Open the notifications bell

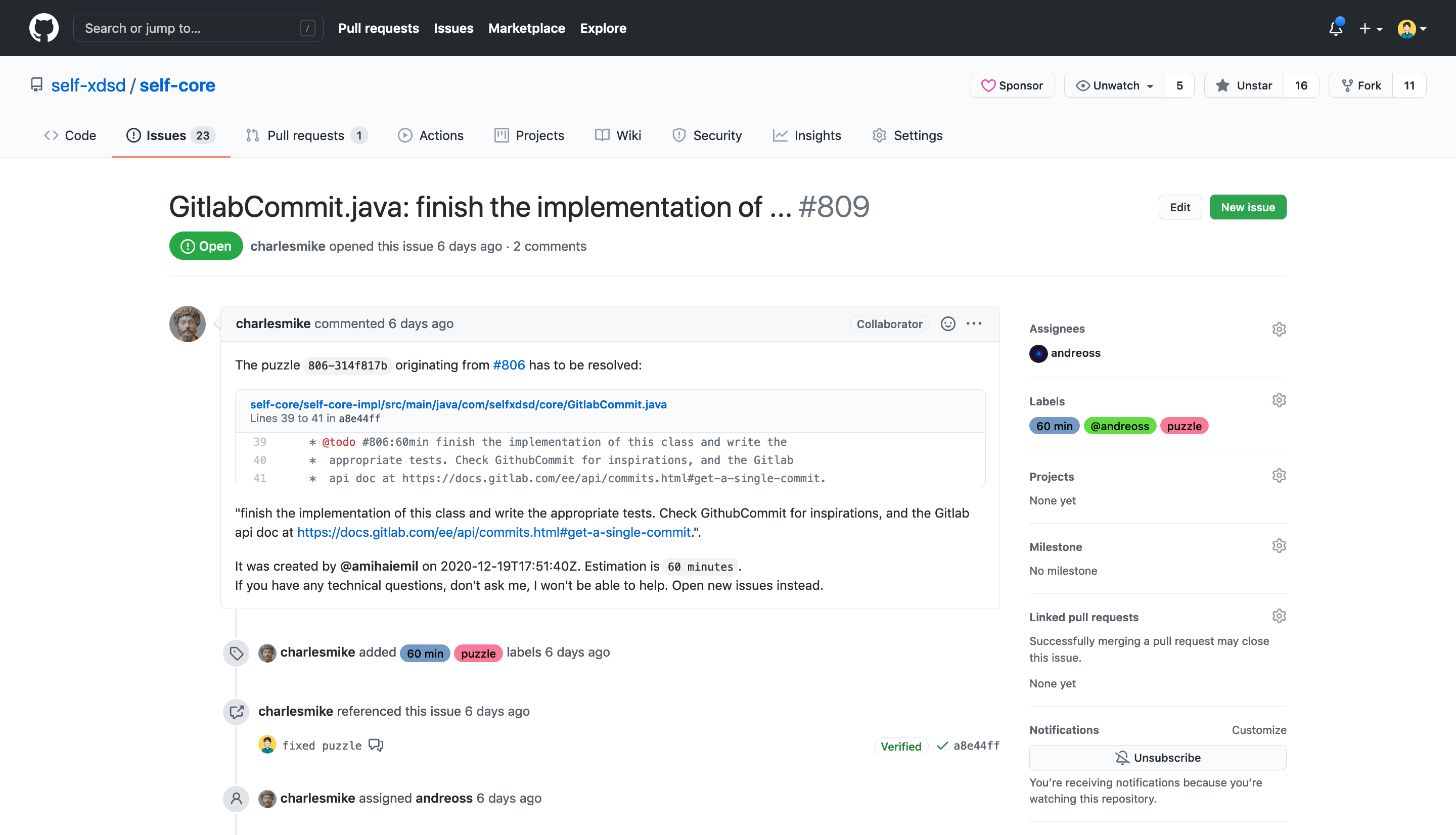click(1336, 28)
